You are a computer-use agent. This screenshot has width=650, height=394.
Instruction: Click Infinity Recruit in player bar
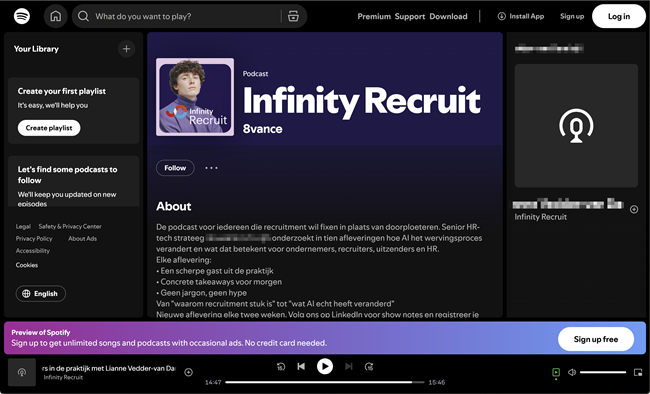coord(63,377)
